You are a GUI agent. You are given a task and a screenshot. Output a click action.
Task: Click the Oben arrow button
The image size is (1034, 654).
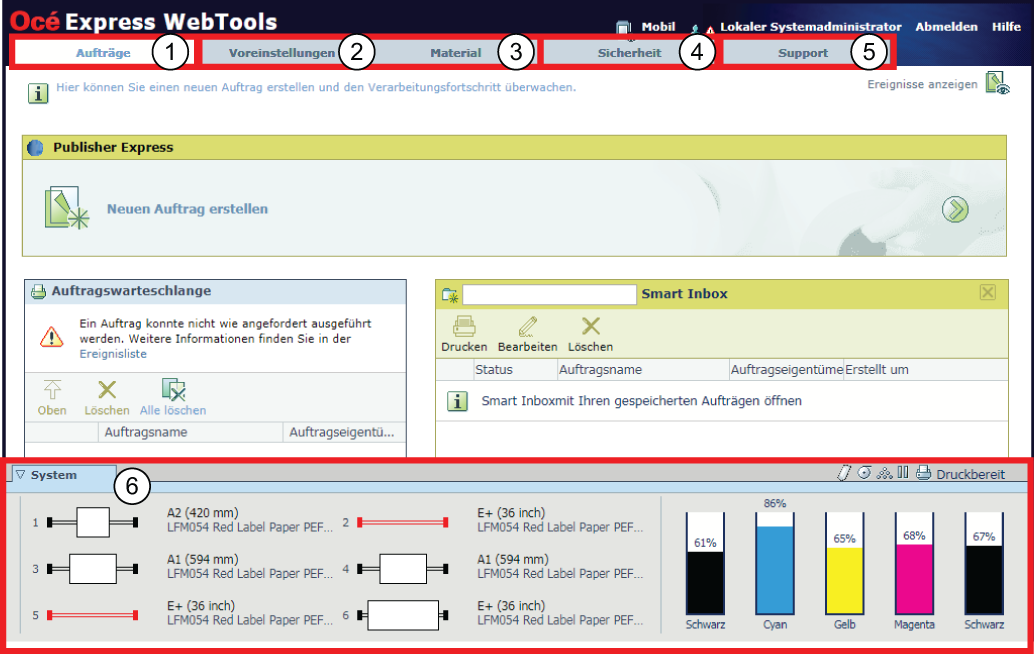(x=52, y=398)
